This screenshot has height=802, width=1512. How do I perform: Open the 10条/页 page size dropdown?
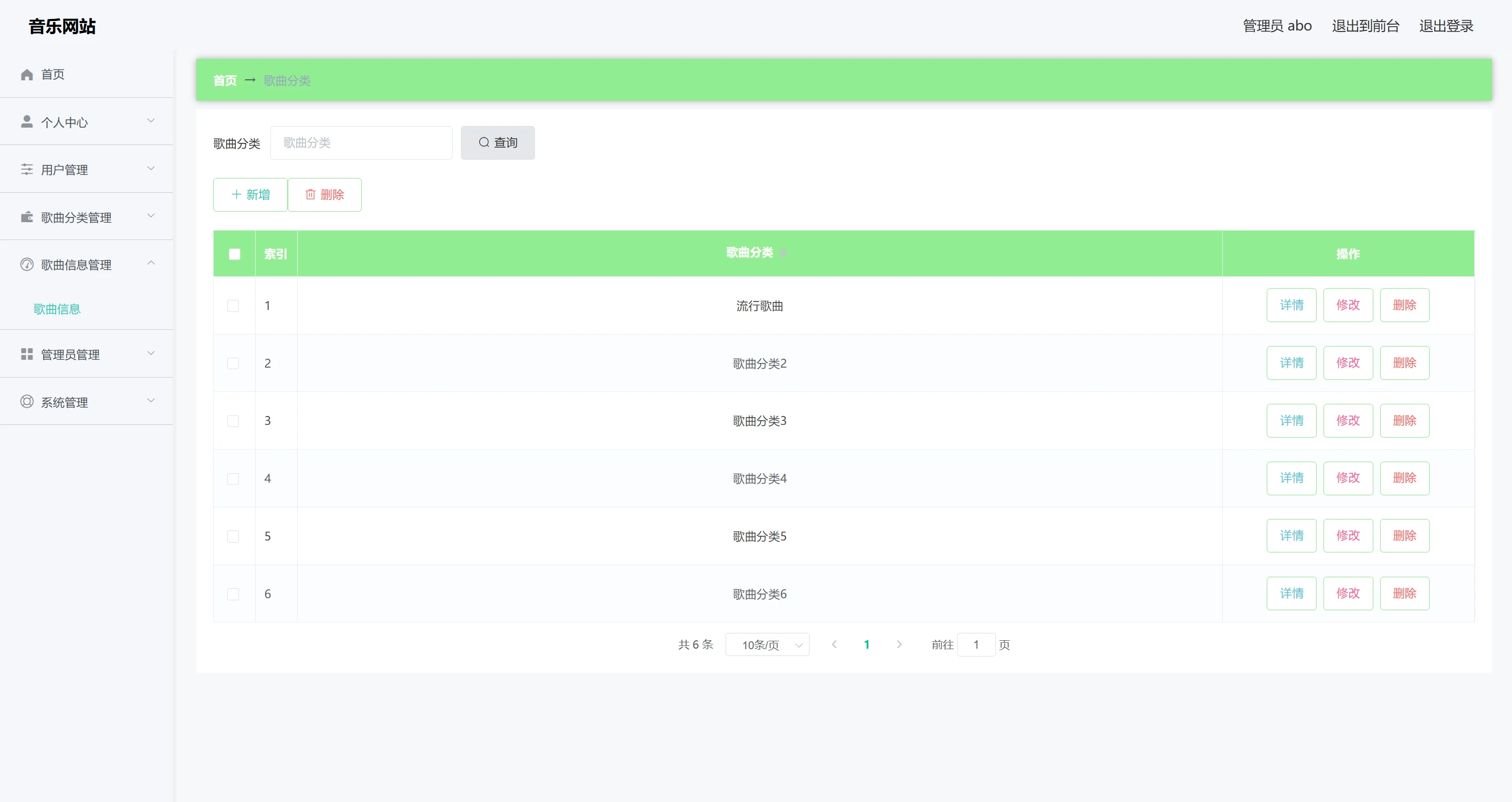(767, 644)
